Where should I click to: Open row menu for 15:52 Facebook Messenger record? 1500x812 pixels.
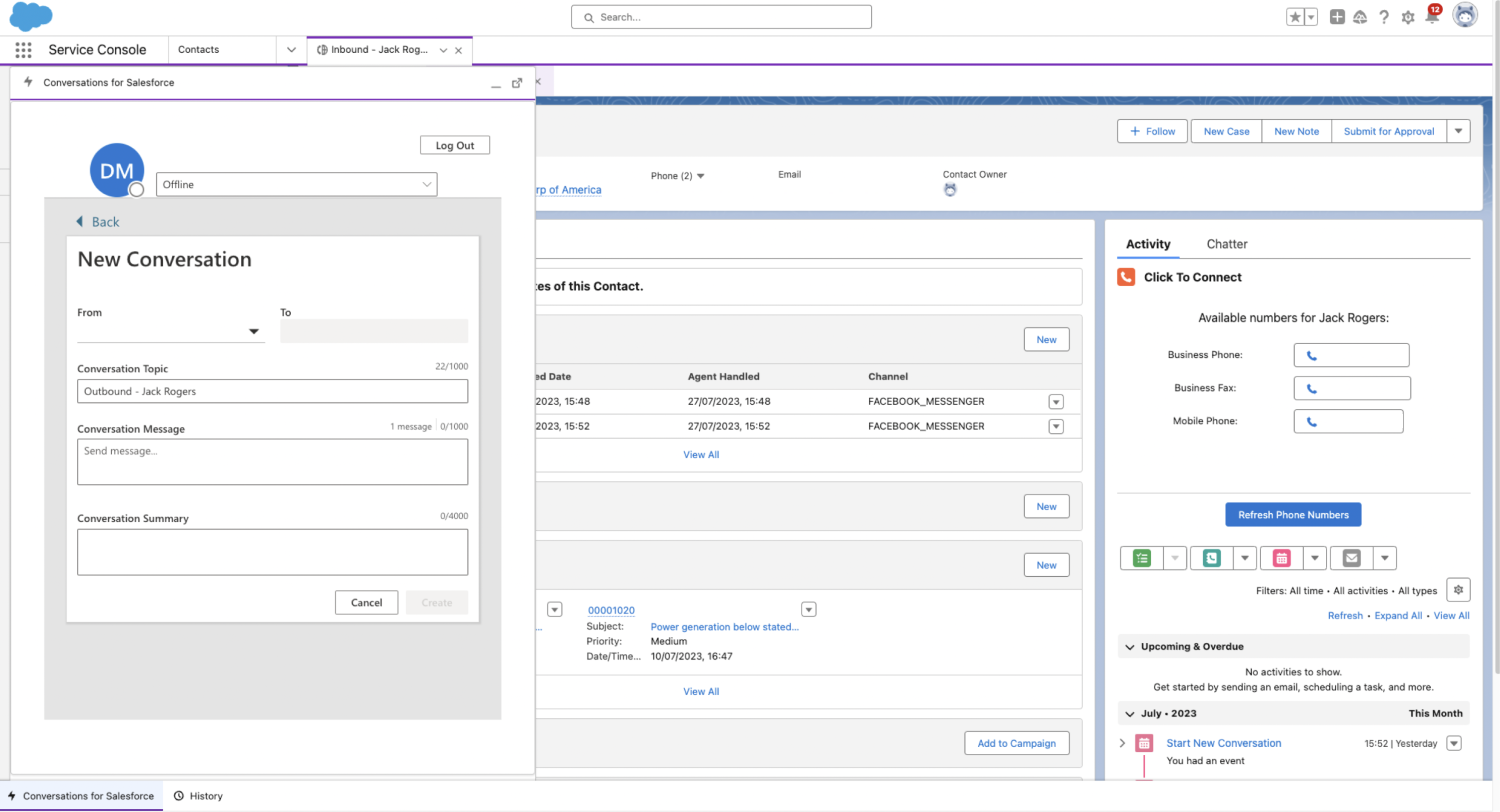pyautogui.click(x=1055, y=426)
